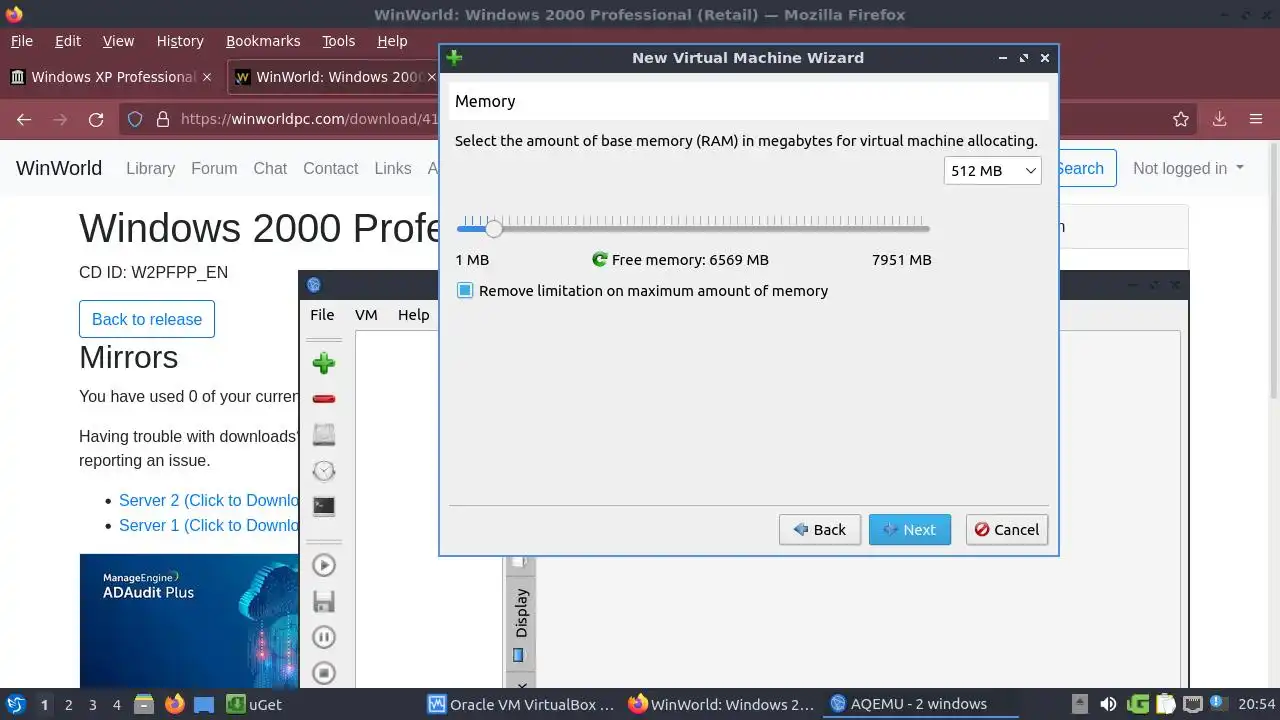Click the site padlock icon in address bar
The image size is (1280, 720).
(163, 119)
